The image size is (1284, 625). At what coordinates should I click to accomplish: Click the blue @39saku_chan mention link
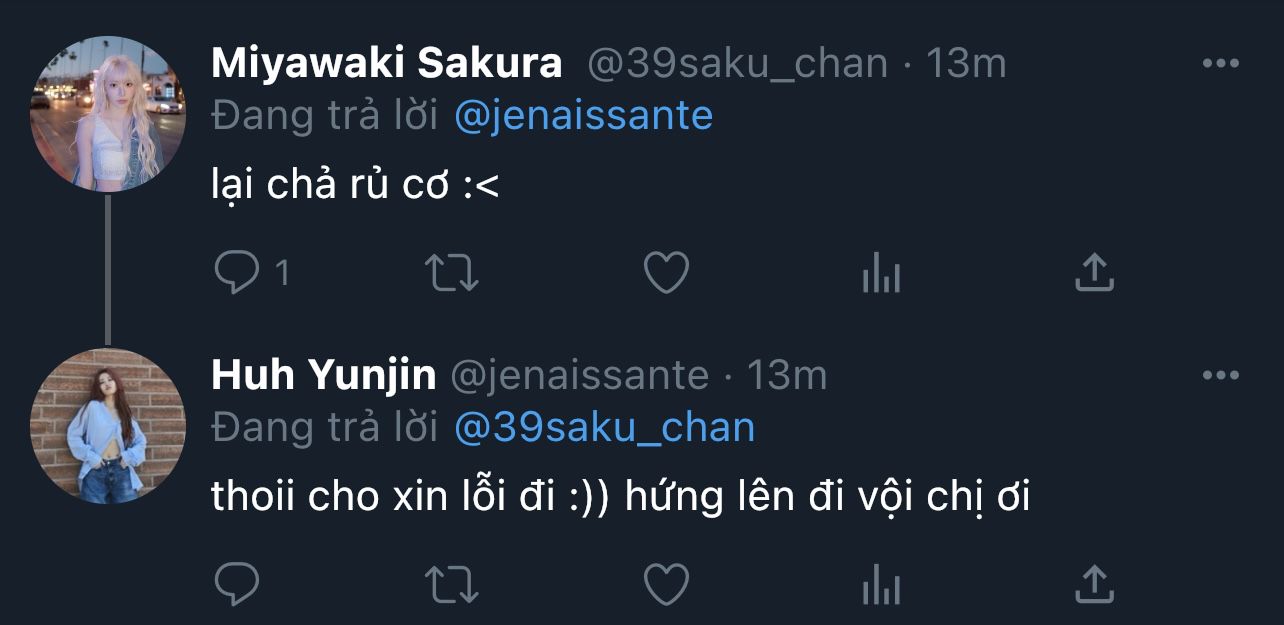604,428
